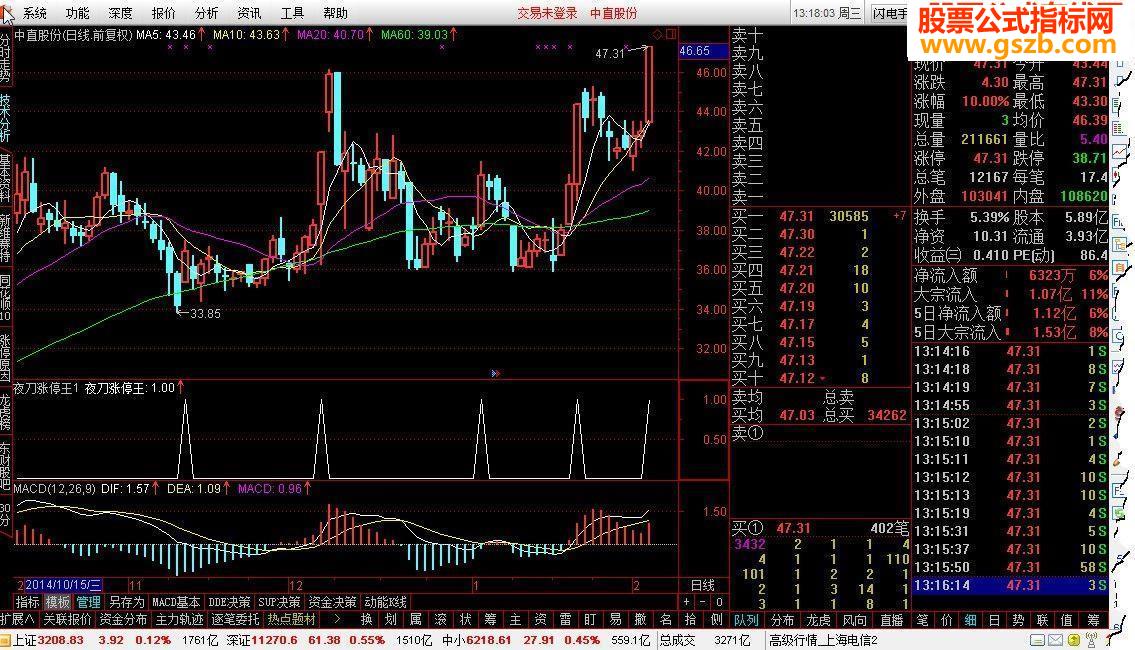This screenshot has height=650, width=1135.
Task: Open the 报价 menu
Action: [x=164, y=13]
